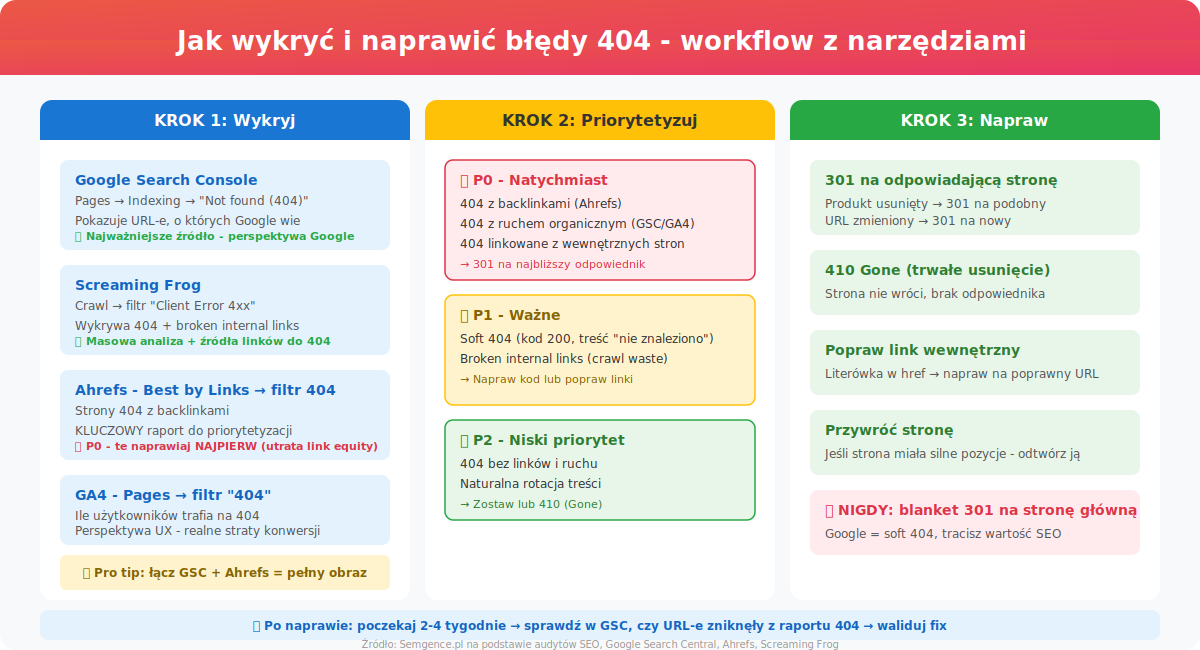1200x650 pixels.
Task: Click "→ 301 na najbliższy odpowiednik"
Action: 552,265
